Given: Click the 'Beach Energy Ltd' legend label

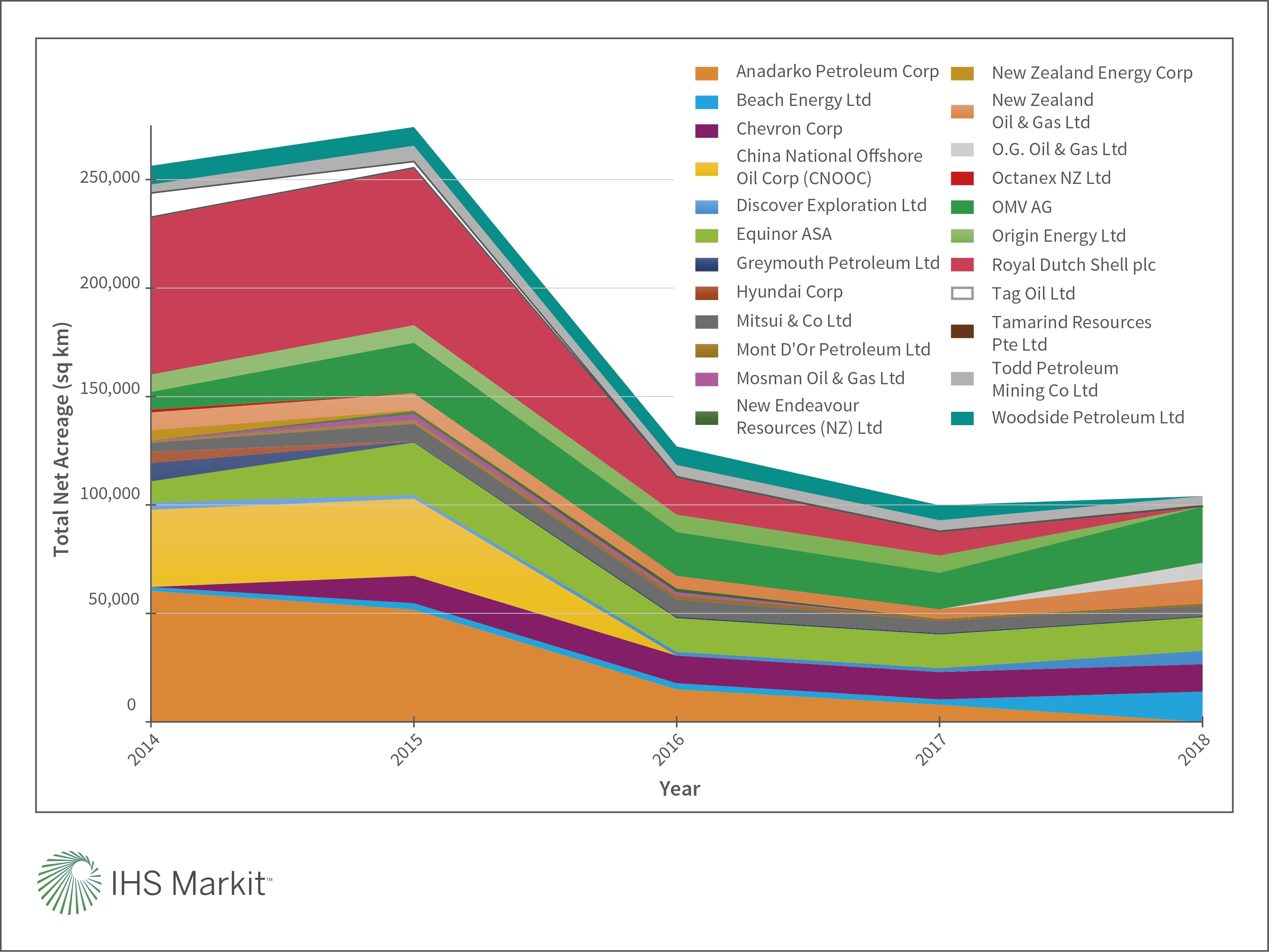Looking at the screenshot, I should pos(804,100).
